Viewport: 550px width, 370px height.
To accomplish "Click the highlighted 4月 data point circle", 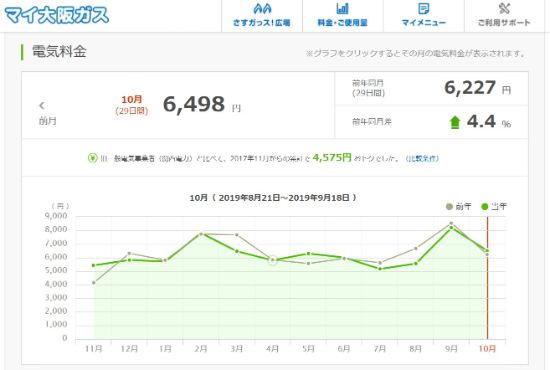I will (273, 260).
